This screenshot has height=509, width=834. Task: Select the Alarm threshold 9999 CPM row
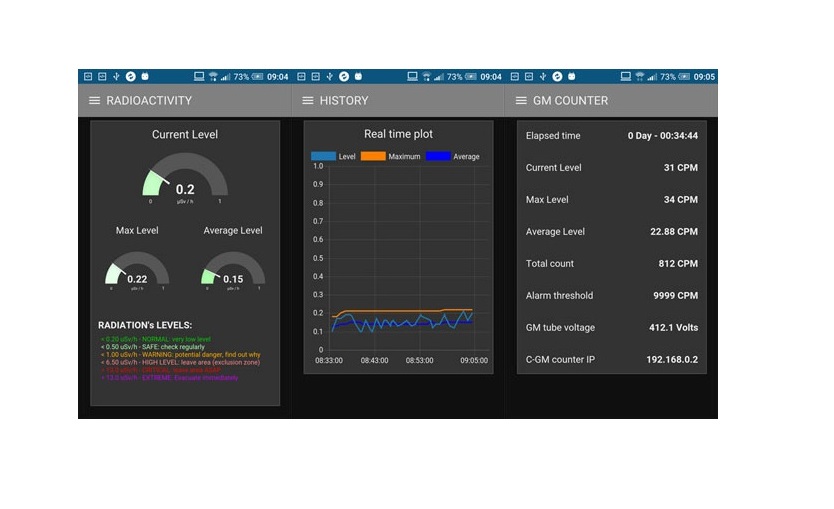click(612, 296)
